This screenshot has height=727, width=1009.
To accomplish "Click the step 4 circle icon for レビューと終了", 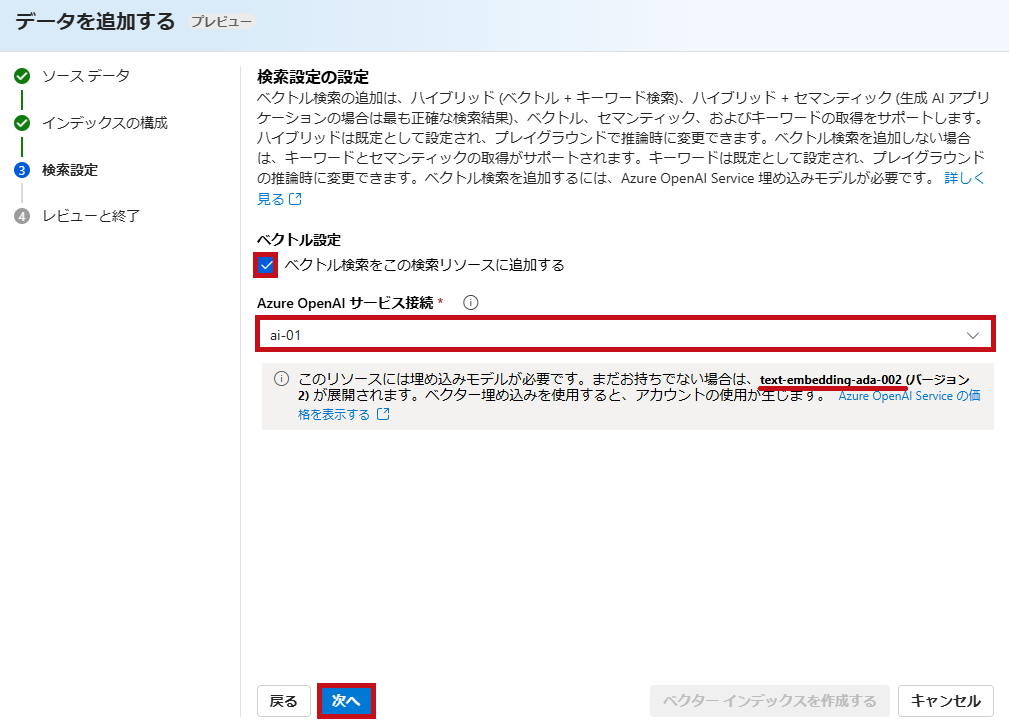I will coord(22,216).
